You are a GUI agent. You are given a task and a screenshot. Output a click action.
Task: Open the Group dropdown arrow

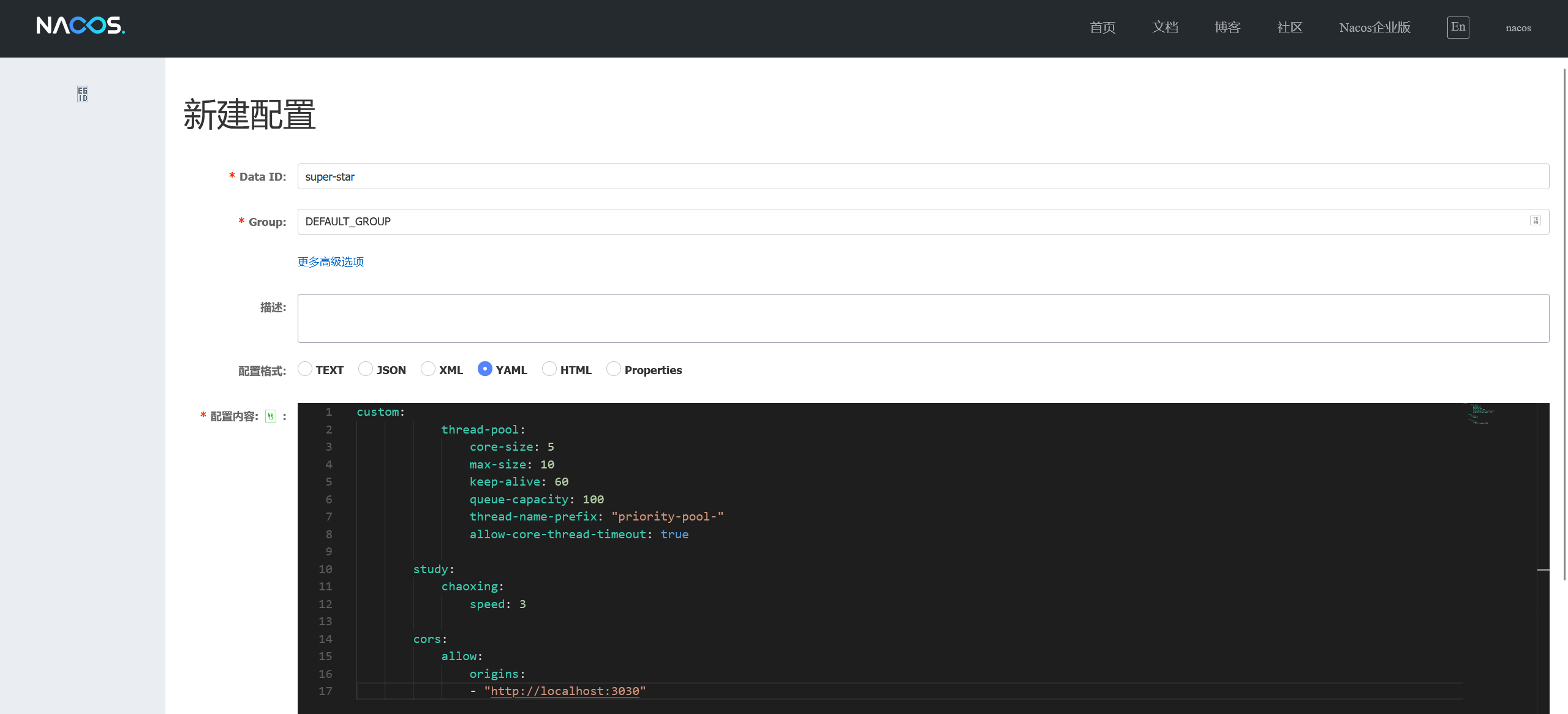(x=1535, y=221)
